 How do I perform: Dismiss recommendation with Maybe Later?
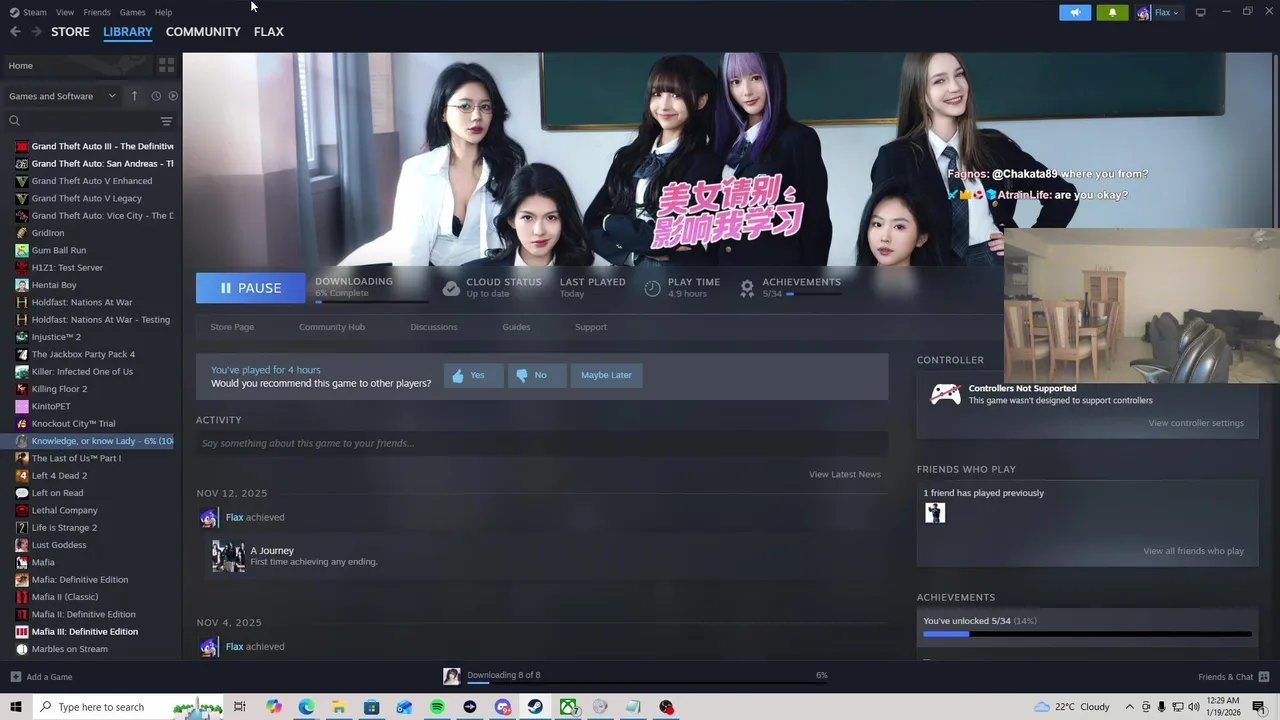tap(606, 375)
